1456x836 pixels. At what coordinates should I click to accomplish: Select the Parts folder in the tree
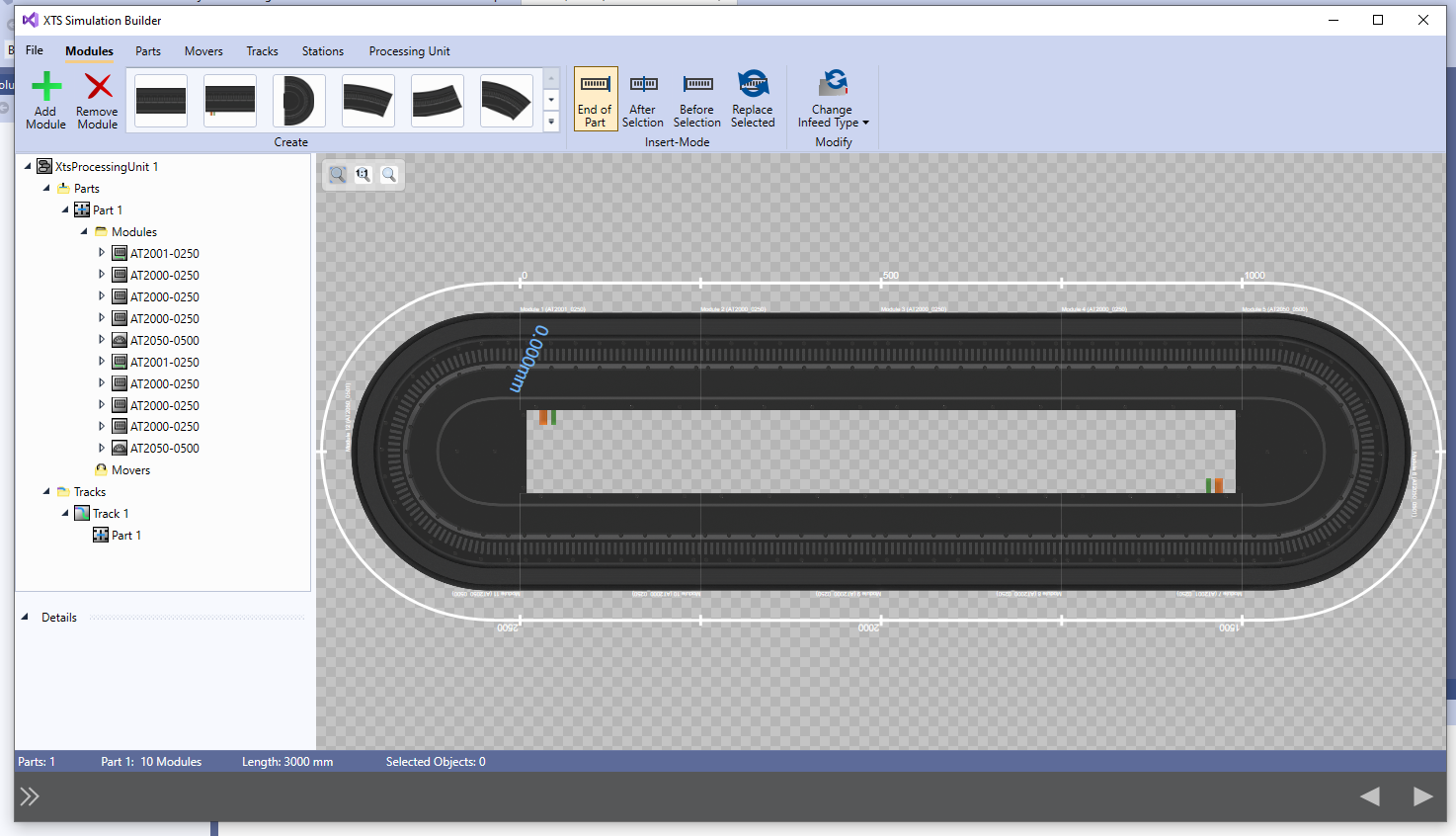point(77,189)
